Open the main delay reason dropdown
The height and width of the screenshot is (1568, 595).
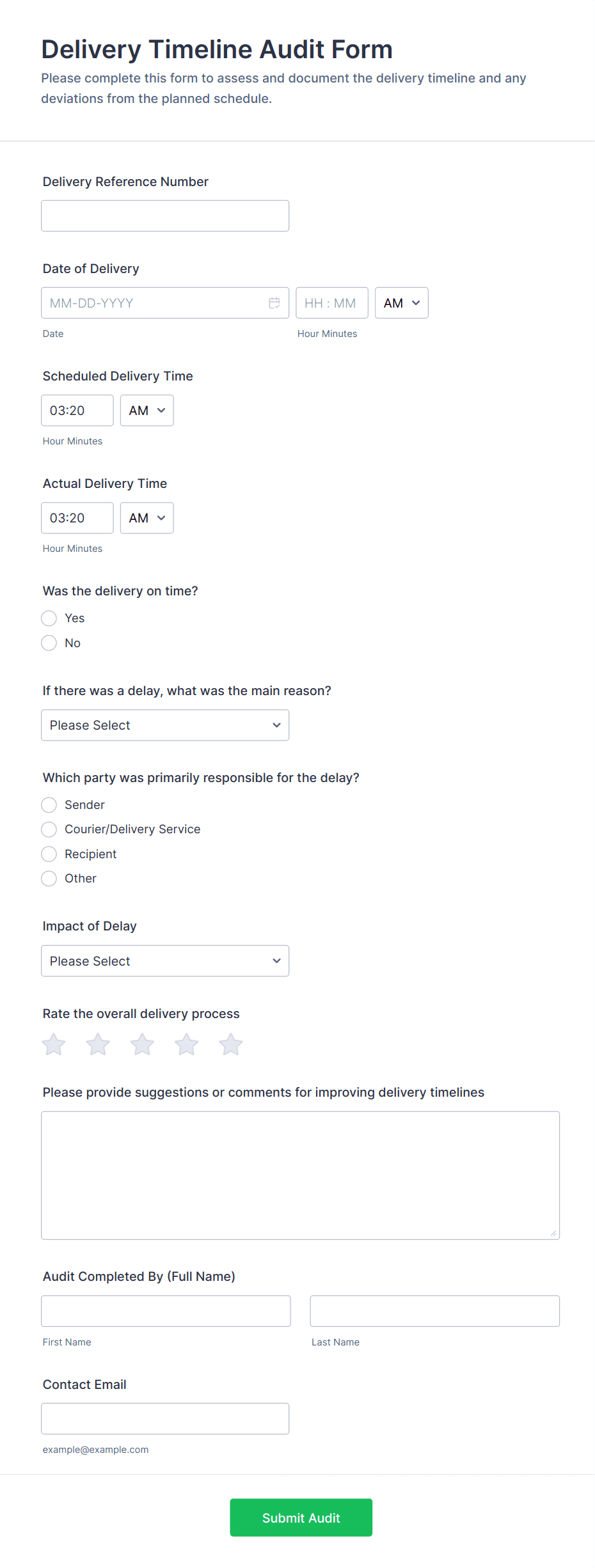165,725
